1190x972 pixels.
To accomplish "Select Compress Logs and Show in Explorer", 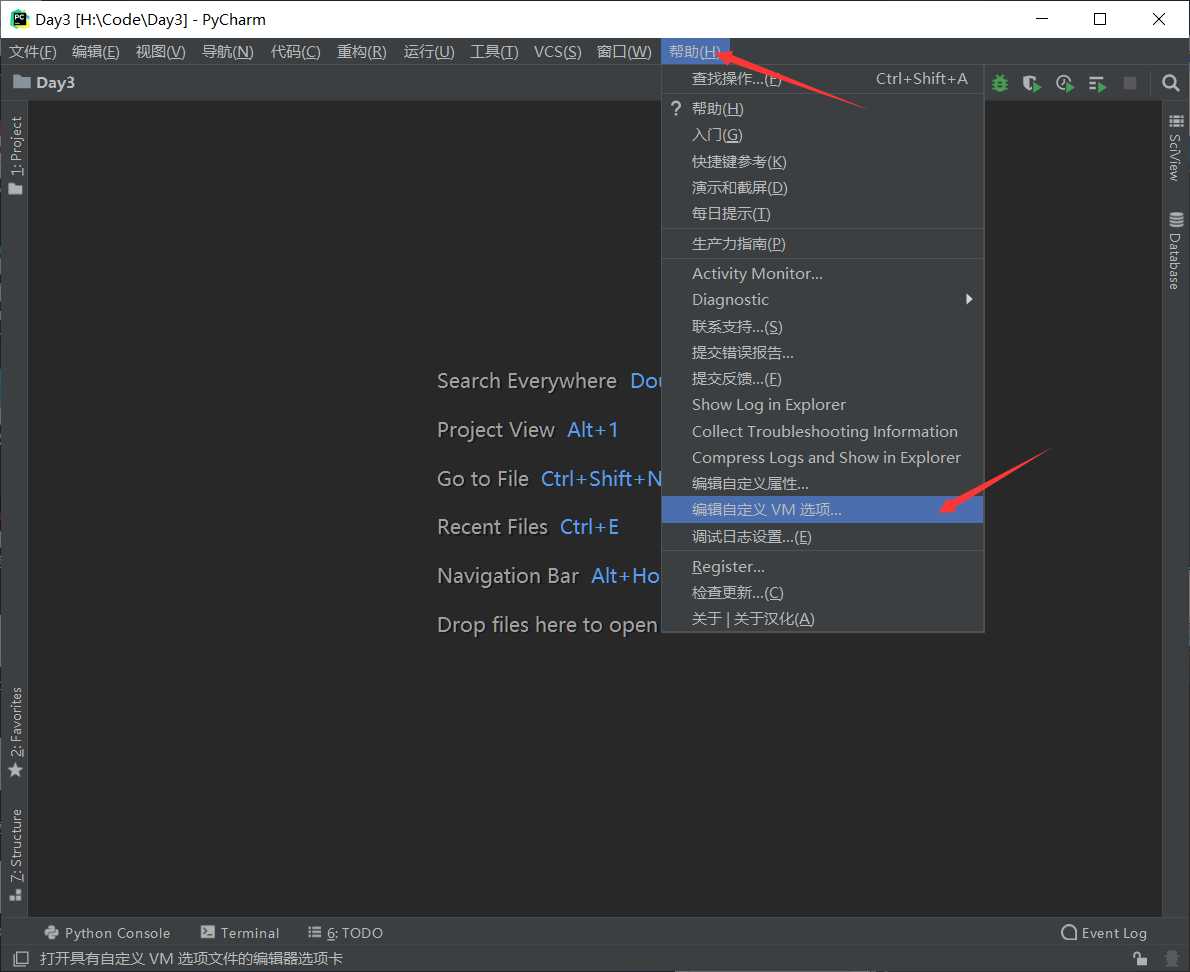I will click(823, 458).
